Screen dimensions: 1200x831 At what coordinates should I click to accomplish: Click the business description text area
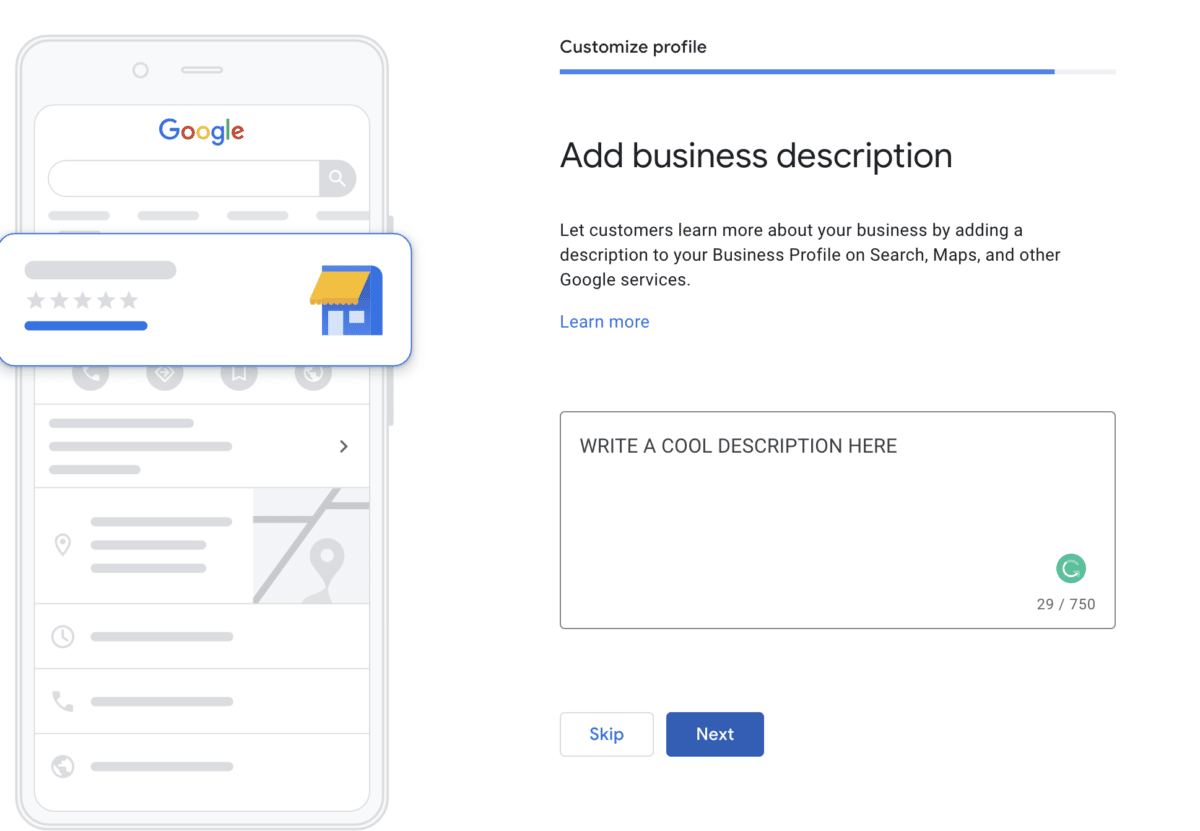point(837,520)
